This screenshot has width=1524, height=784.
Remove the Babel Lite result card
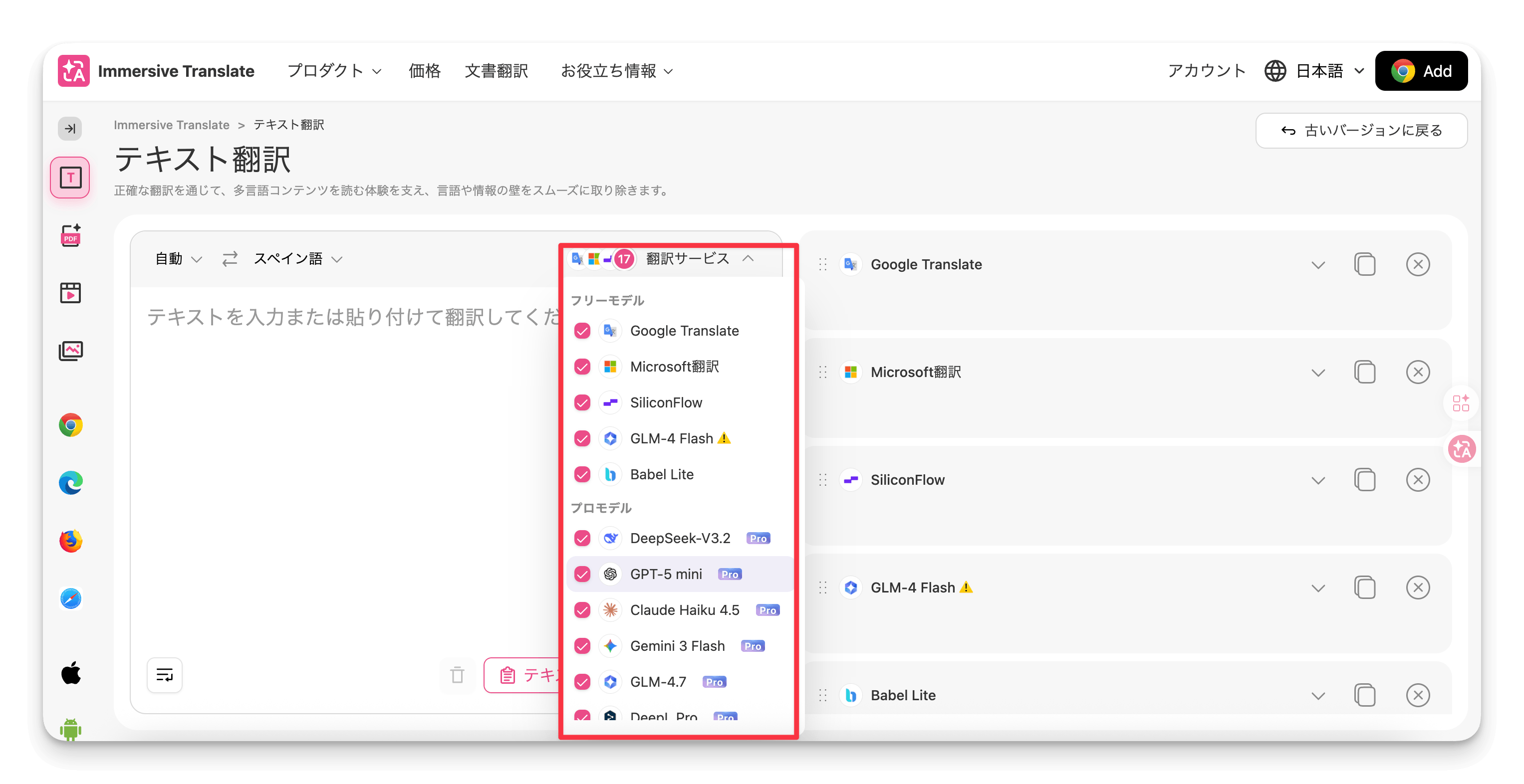click(1418, 695)
